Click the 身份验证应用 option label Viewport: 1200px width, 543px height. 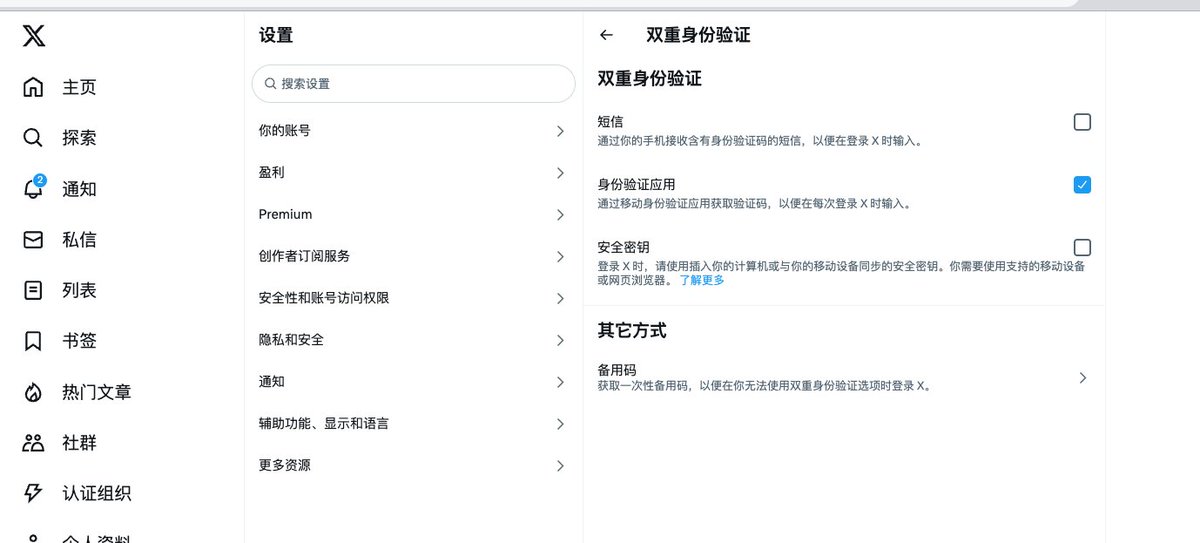pyautogui.click(x=636, y=185)
